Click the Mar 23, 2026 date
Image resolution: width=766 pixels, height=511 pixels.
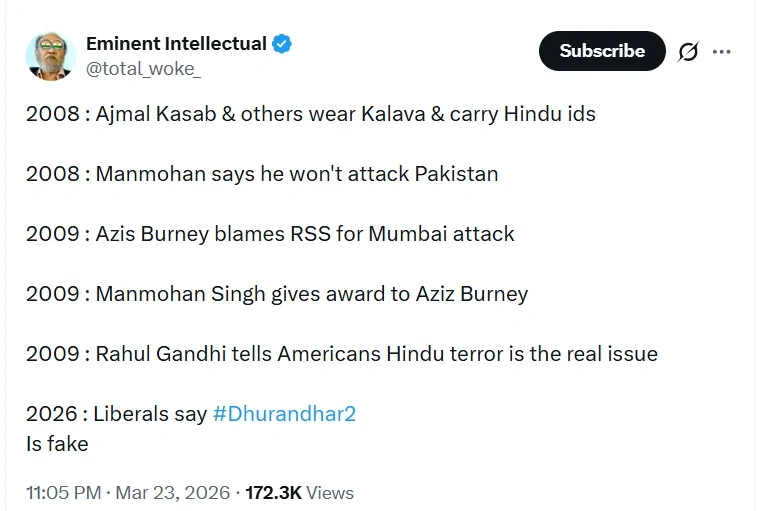click(x=171, y=492)
